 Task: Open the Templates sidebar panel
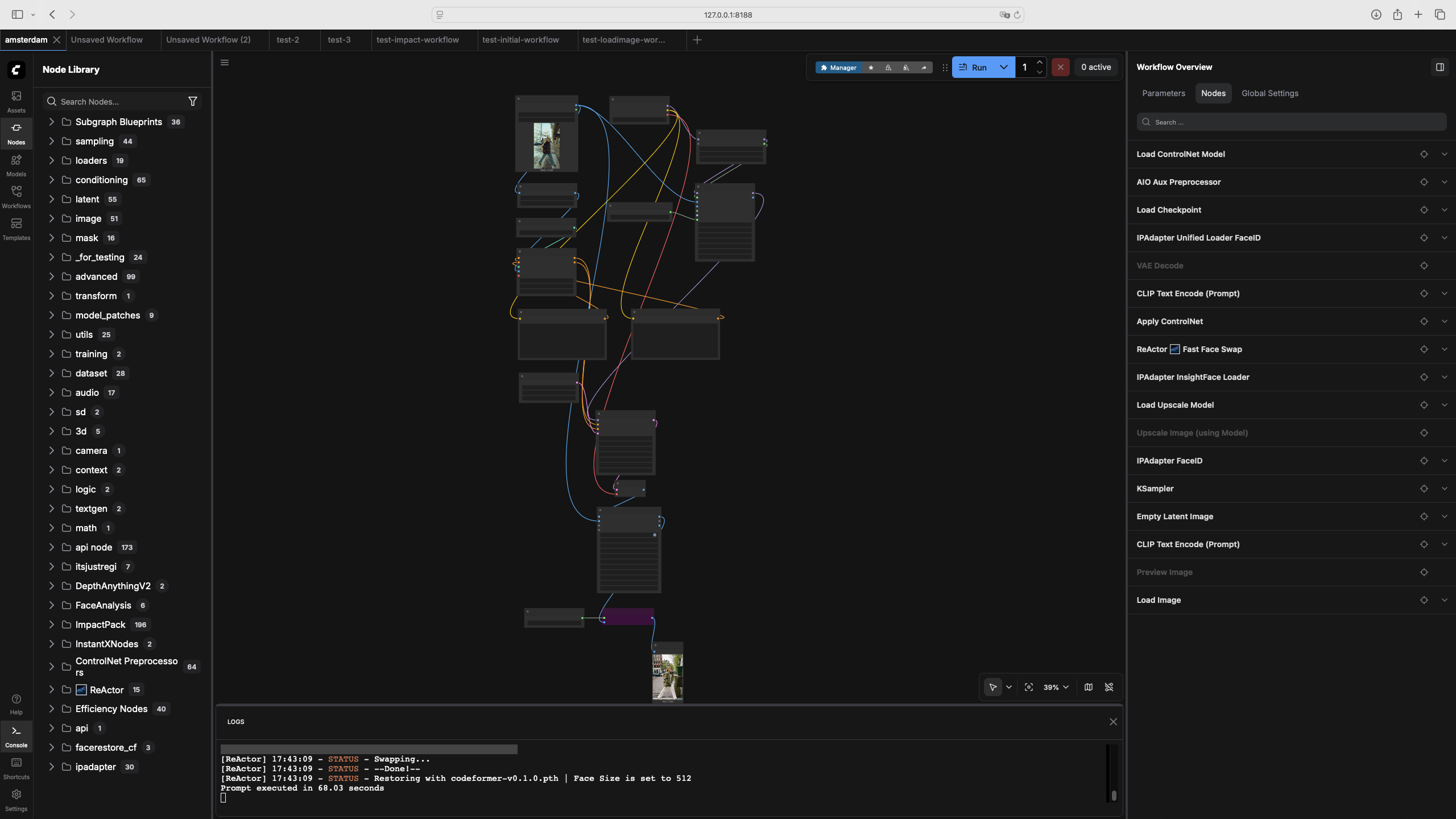click(x=16, y=228)
